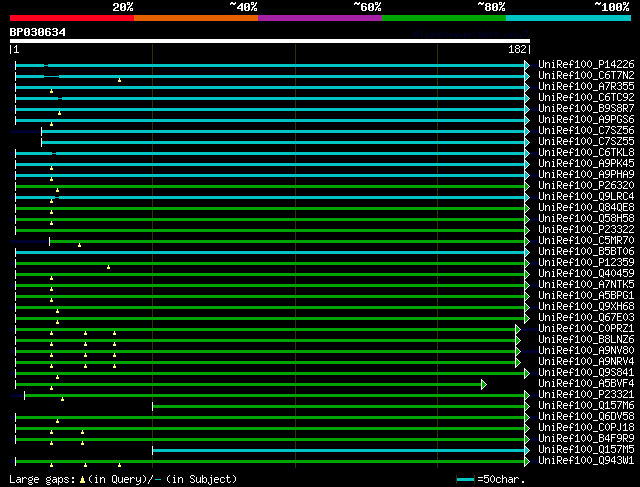
Task: Select UniRef100_A7NTK5 label
Action: pos(586,285)
